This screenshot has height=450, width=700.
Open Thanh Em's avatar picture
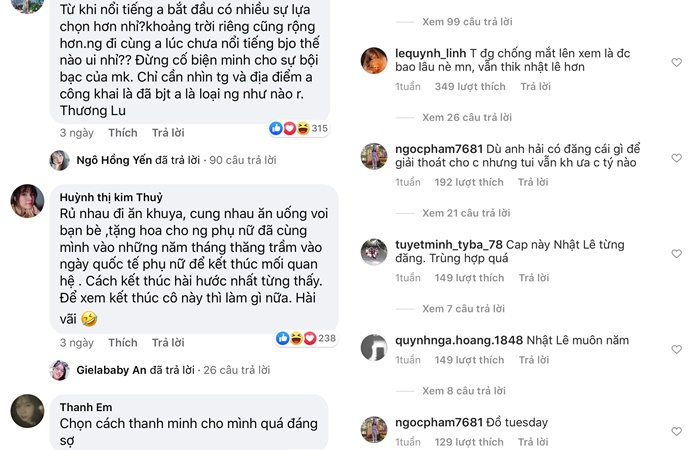click(x=27, y=412)
